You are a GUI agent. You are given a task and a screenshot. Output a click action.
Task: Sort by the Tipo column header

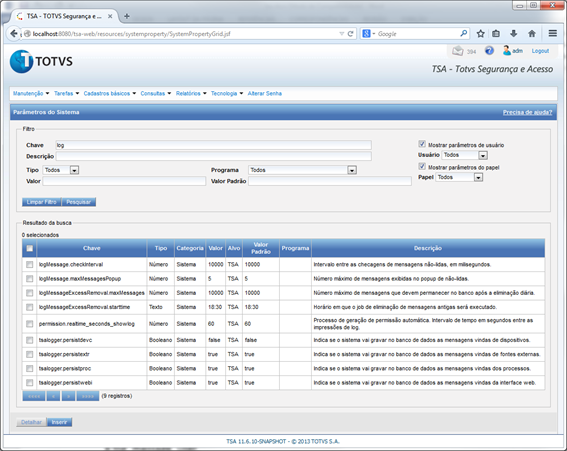(161, 248)
